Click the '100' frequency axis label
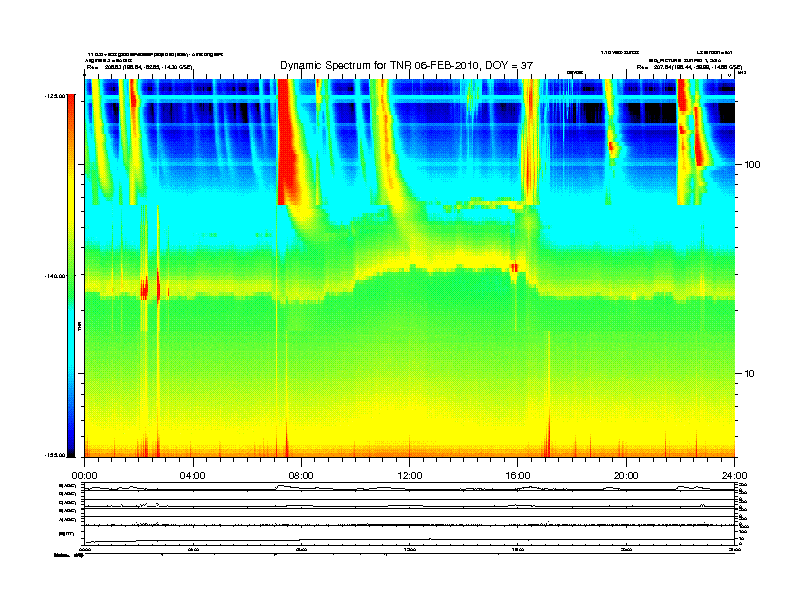 (x=752, y=165)
